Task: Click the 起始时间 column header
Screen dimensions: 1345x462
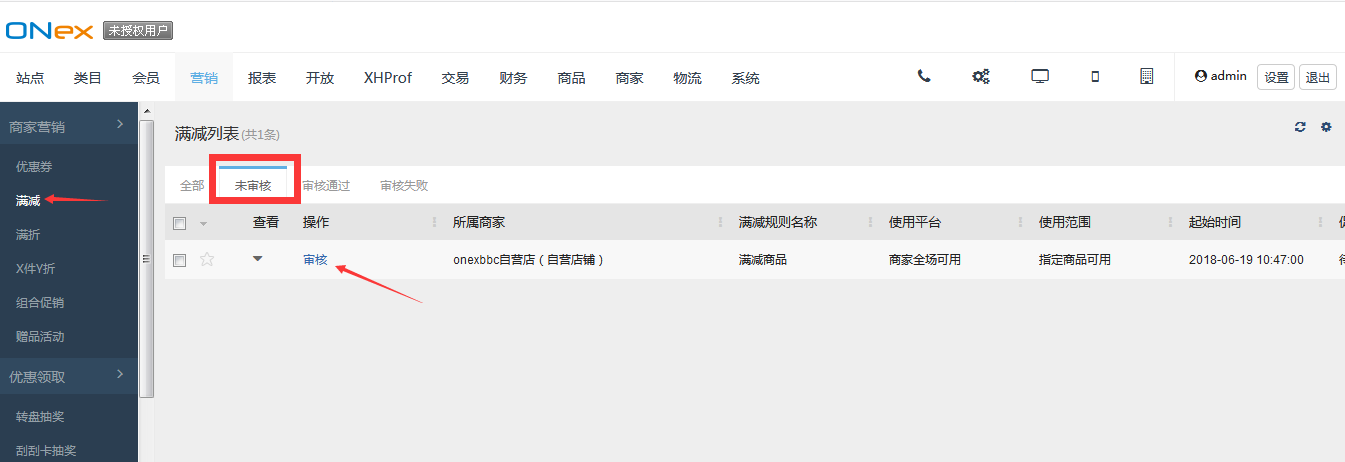Action: [1214, 222]
